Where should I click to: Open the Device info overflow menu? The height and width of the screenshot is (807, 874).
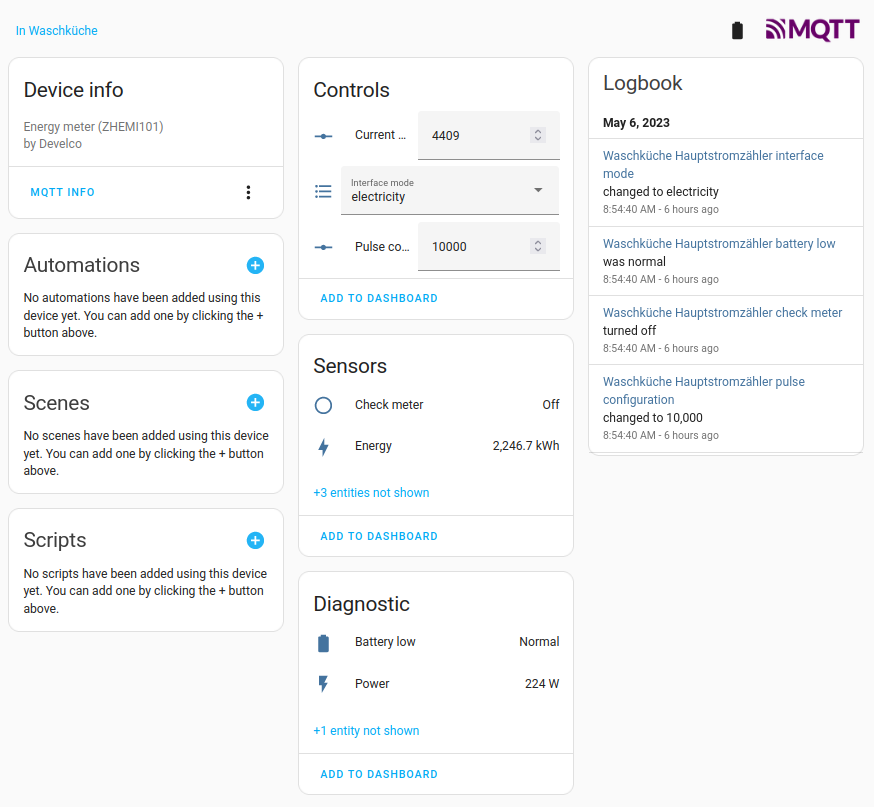pos(248,192)
